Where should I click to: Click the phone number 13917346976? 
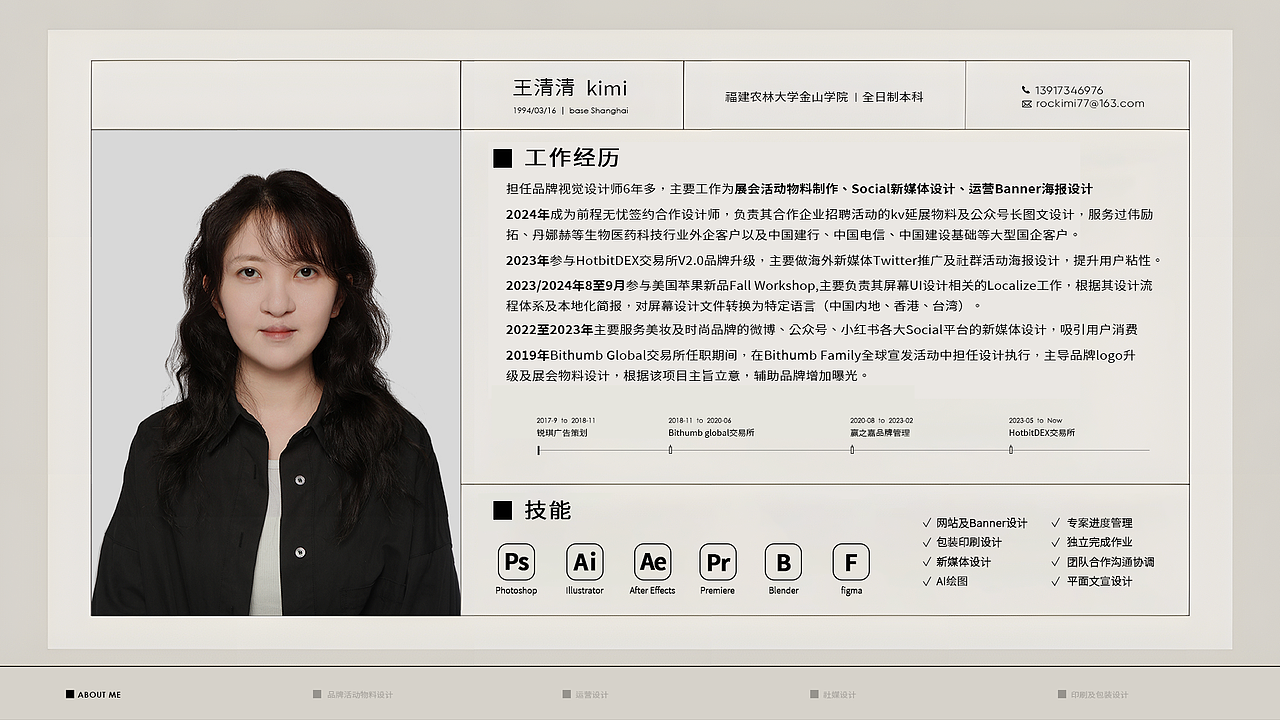tap(1069, 90)
